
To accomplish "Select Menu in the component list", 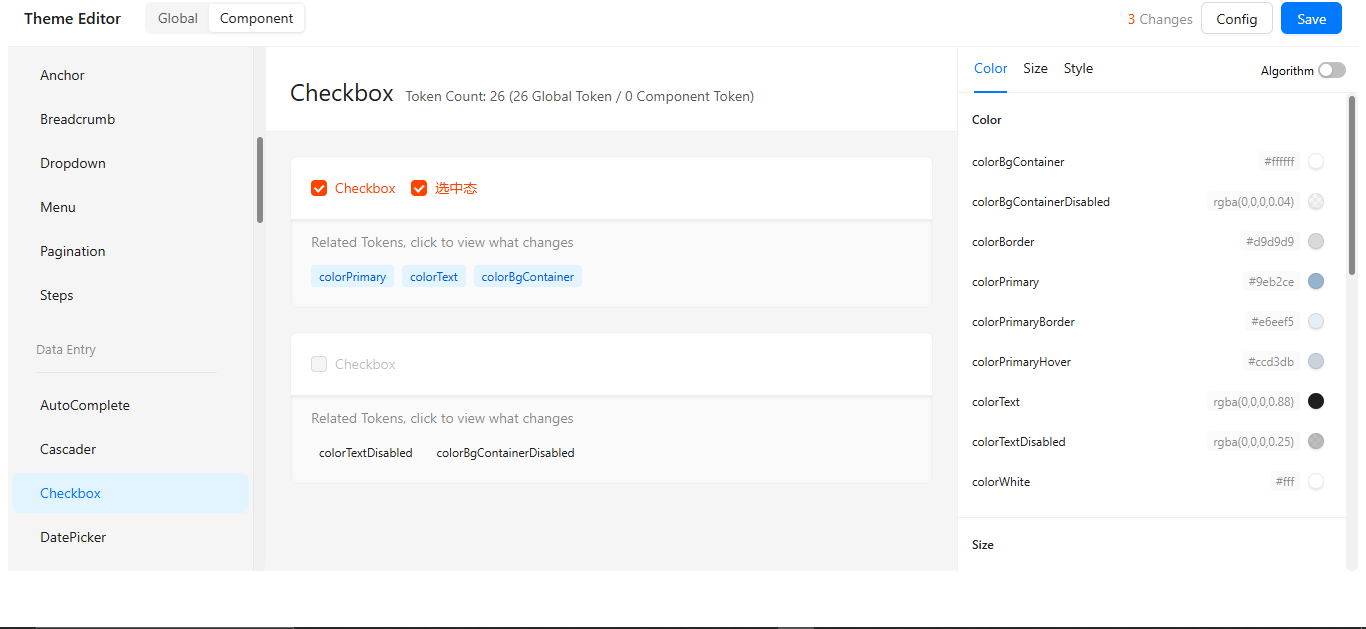I will 130,207.
